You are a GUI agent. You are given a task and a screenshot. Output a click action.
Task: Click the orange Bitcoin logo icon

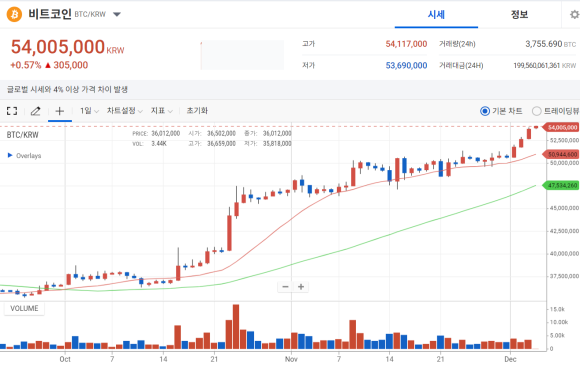[14, 14]
